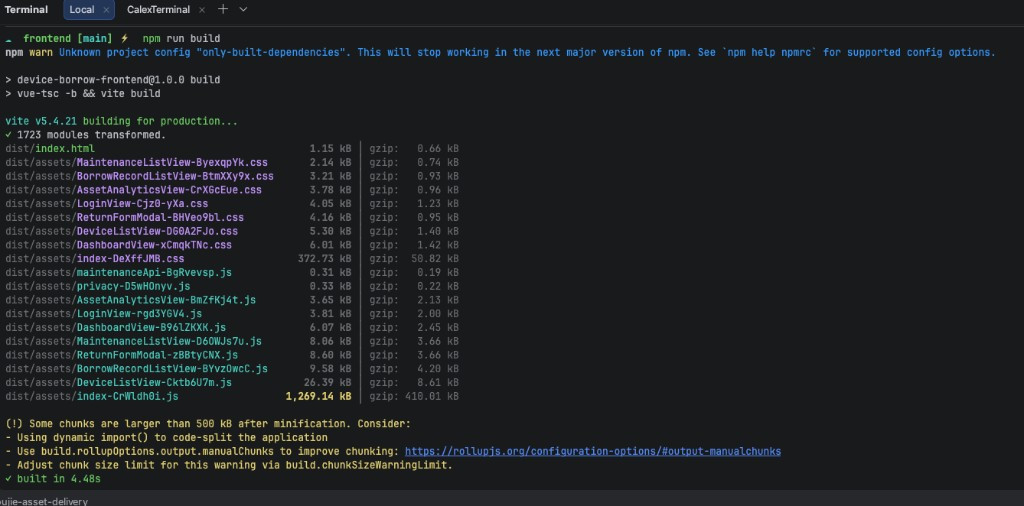
Task: Click DashboardView-B96lZKXK.js file name
Action: [151, 327]
